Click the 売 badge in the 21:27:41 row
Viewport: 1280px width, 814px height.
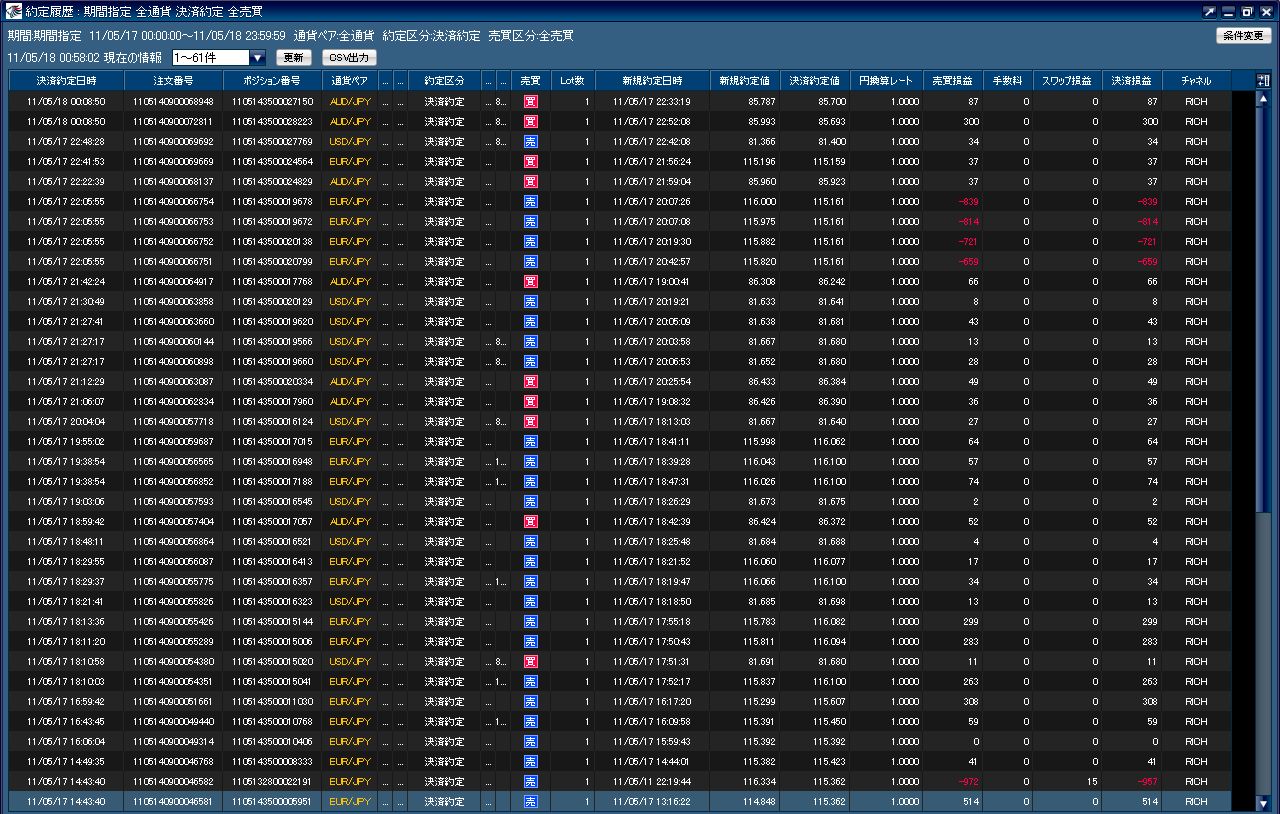click(531, 322)
